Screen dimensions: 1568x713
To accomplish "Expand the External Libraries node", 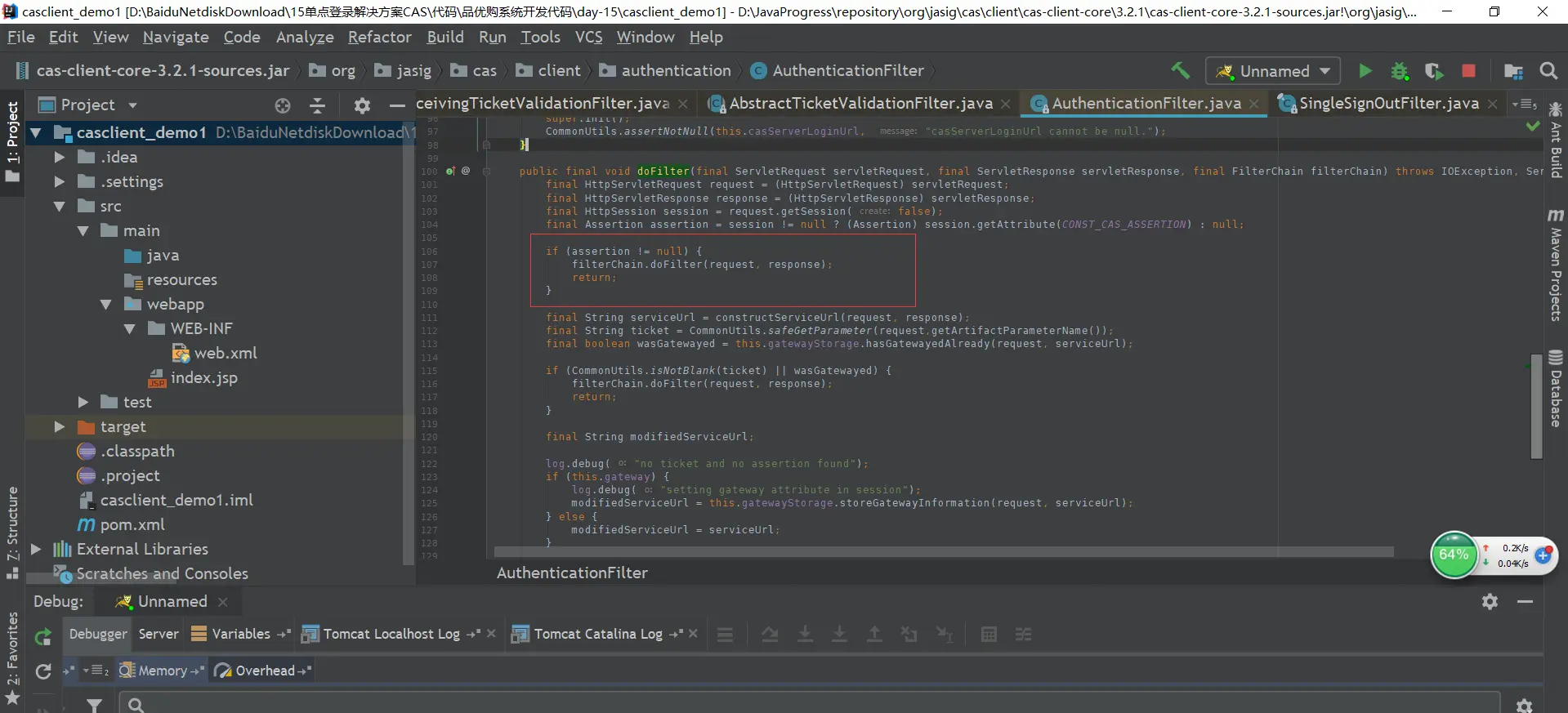I will (x=36, y=550).
